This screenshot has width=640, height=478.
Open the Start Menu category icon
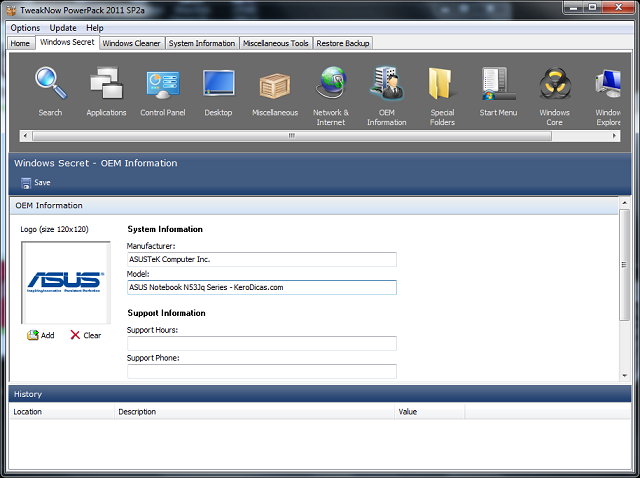pos(498,84)
